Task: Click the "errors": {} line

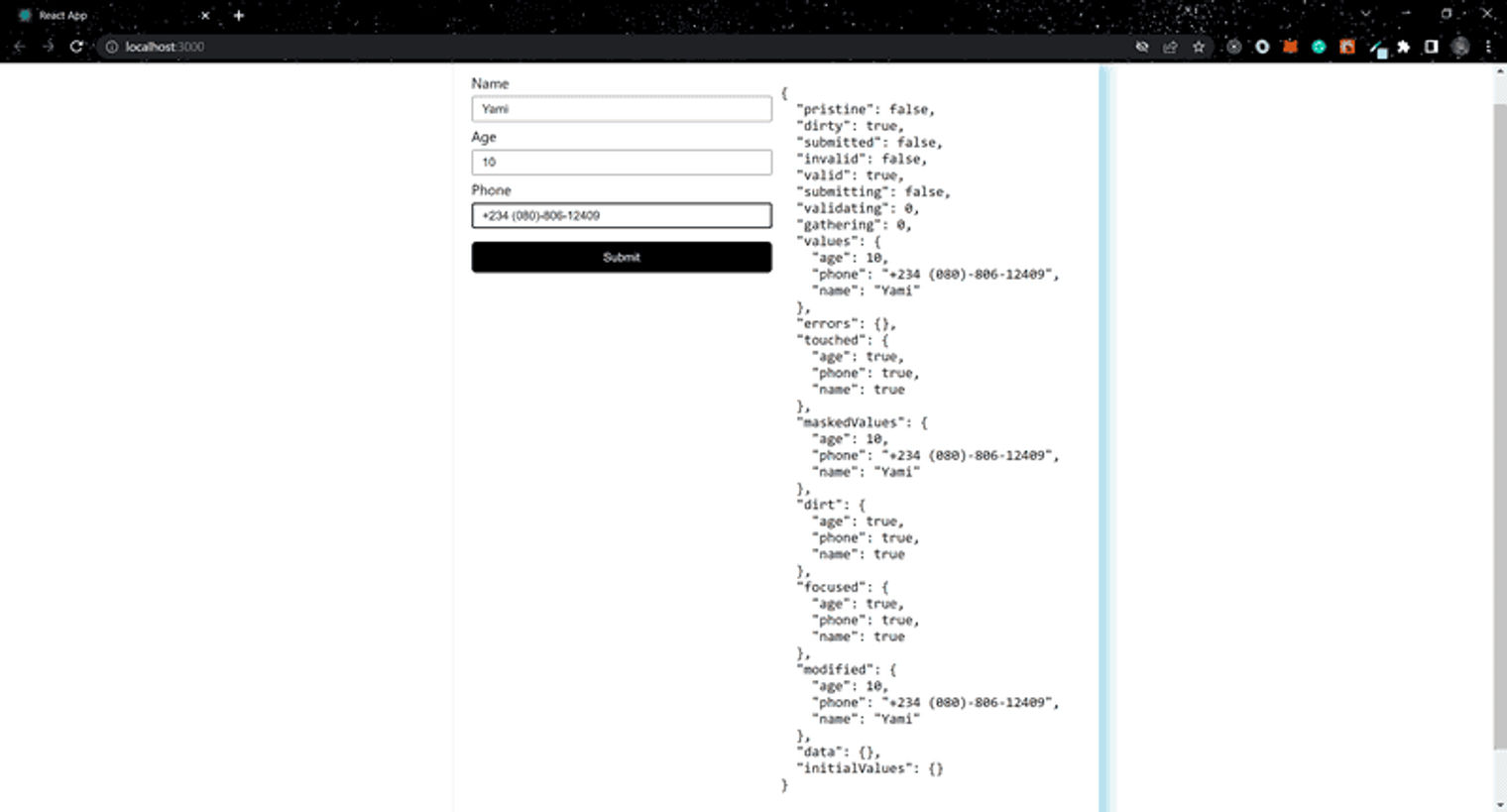Action: point(847,323)
